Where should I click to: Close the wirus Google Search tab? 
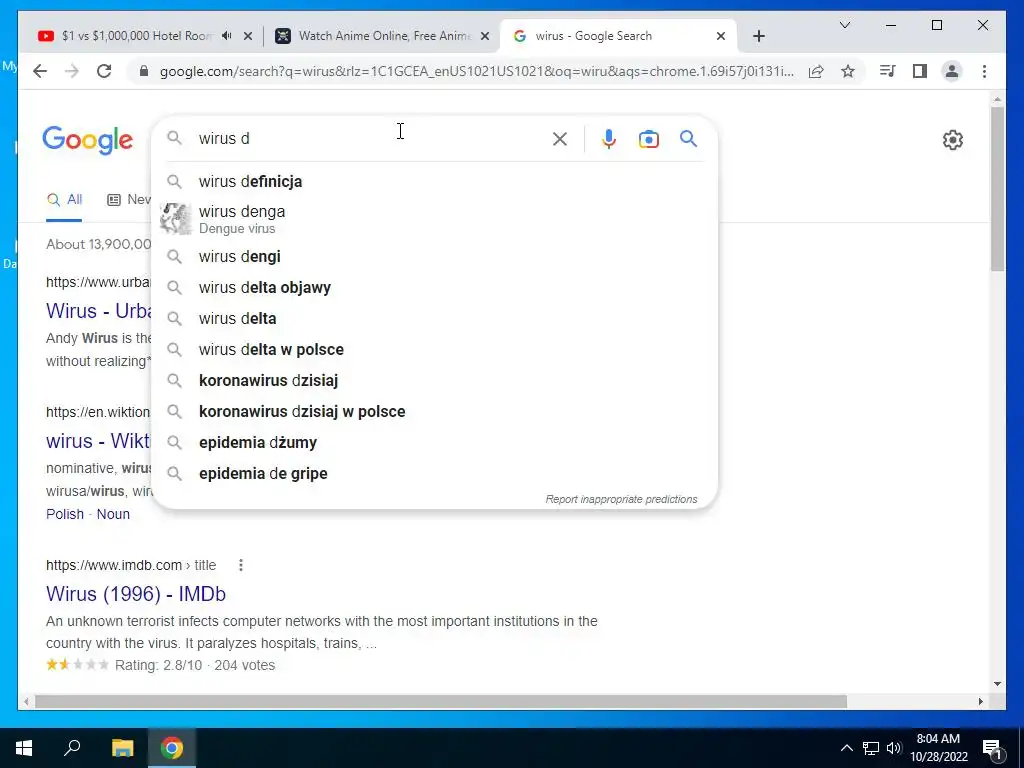[x=720, y=36]
